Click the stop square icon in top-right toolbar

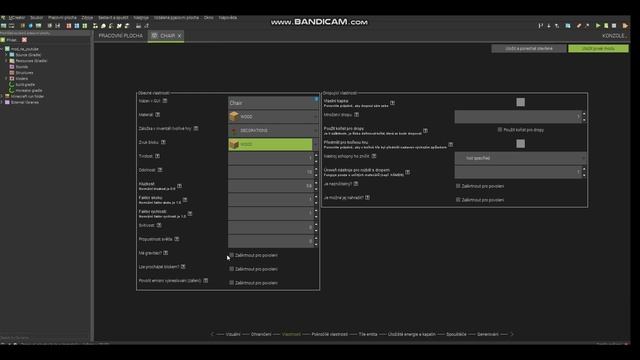(x=614, y=26)
